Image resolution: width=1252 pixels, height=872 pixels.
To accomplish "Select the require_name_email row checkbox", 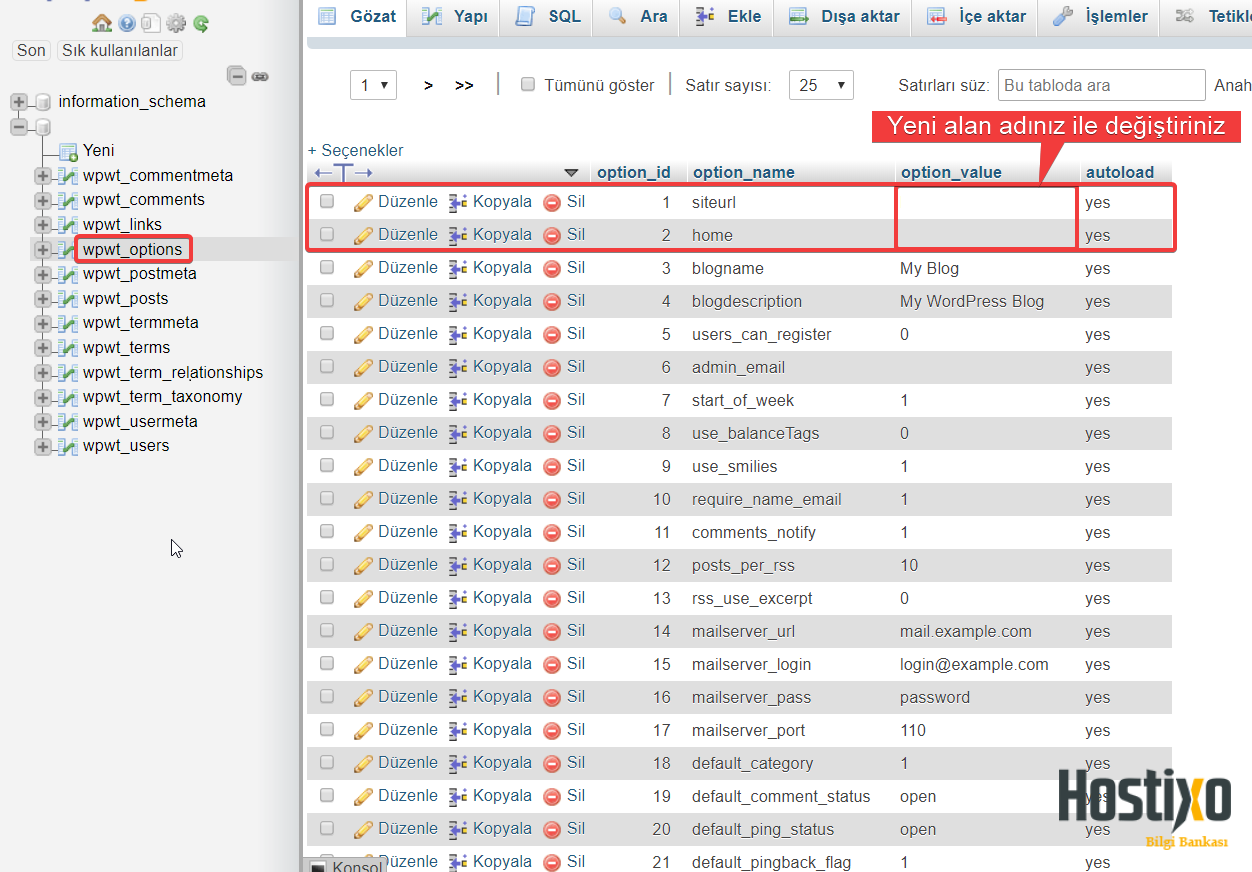I will coord(327,499).
